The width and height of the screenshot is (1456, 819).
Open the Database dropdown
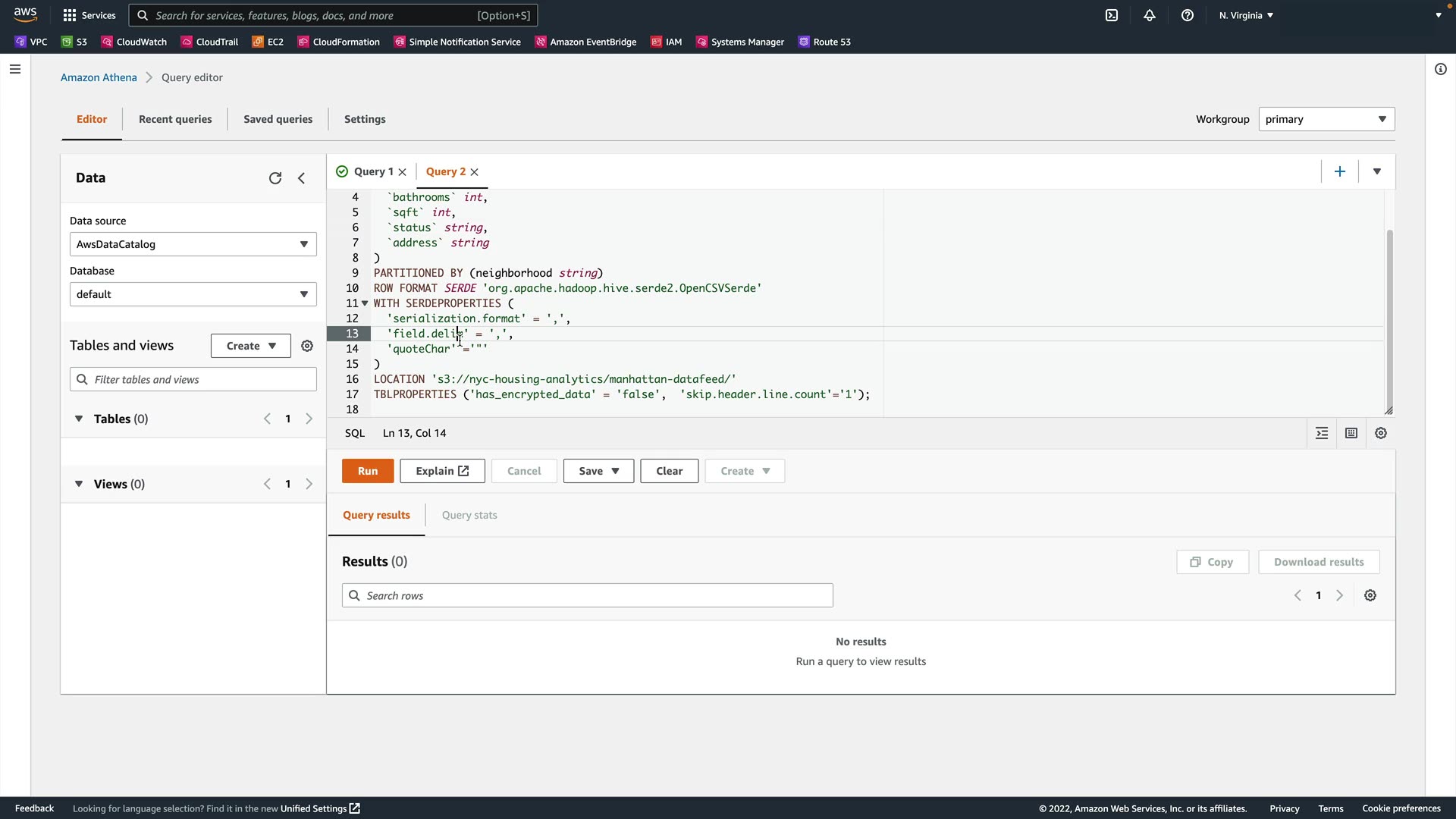coord(193,294)
